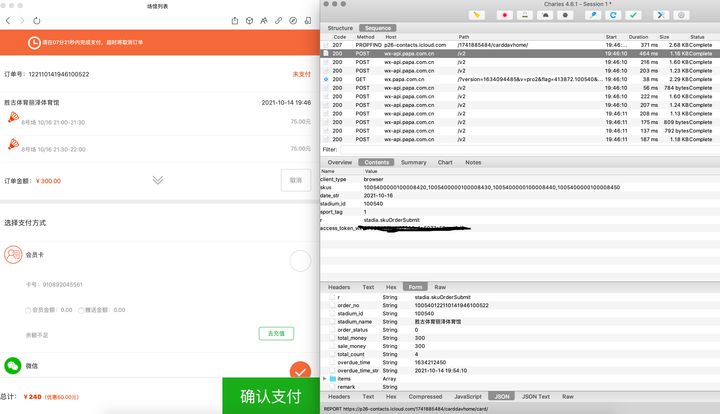This screenshot has width=720, height=414.
Task: Open the response JSON tab
Action: point(501,397)
